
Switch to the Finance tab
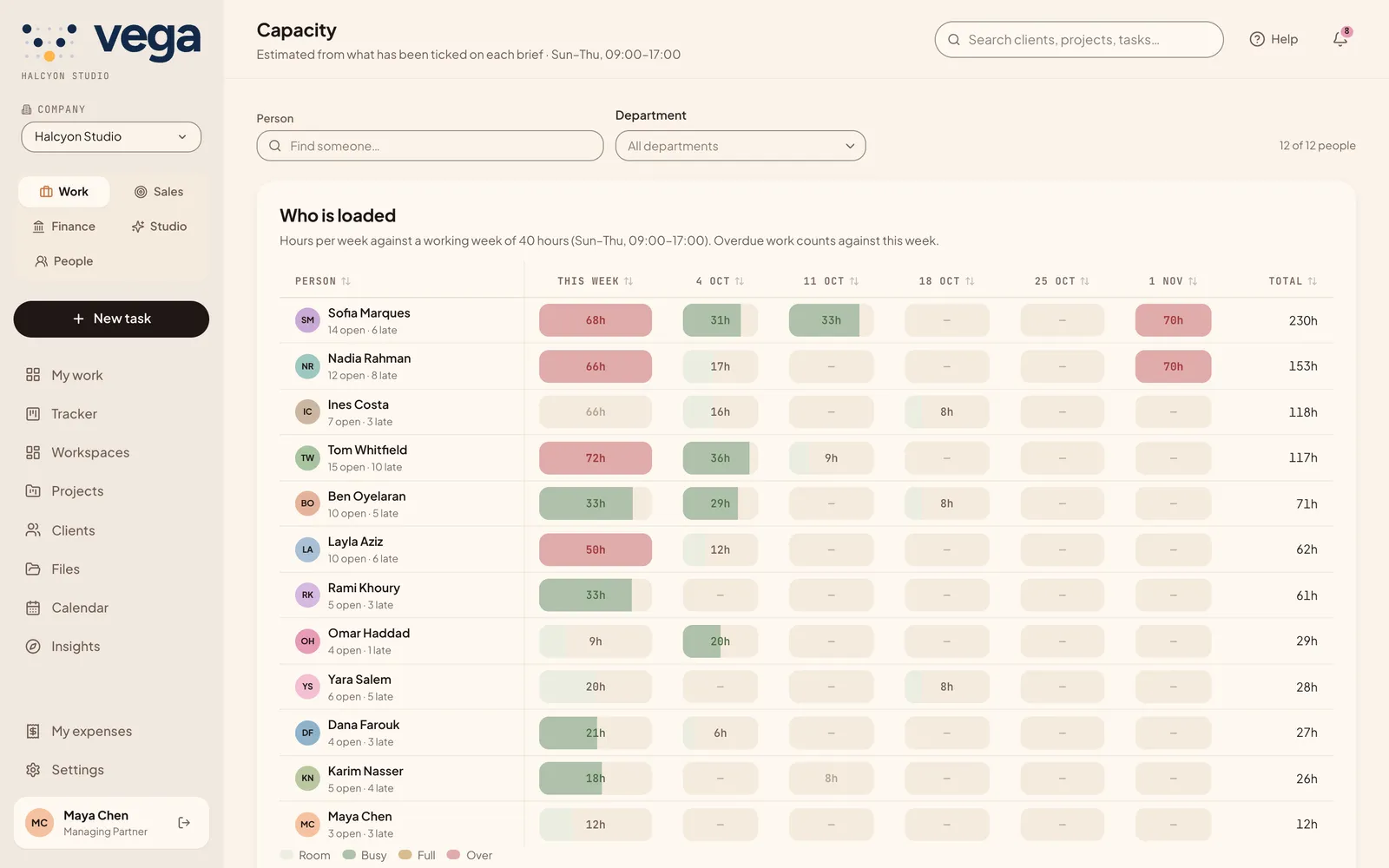[64, 227]
